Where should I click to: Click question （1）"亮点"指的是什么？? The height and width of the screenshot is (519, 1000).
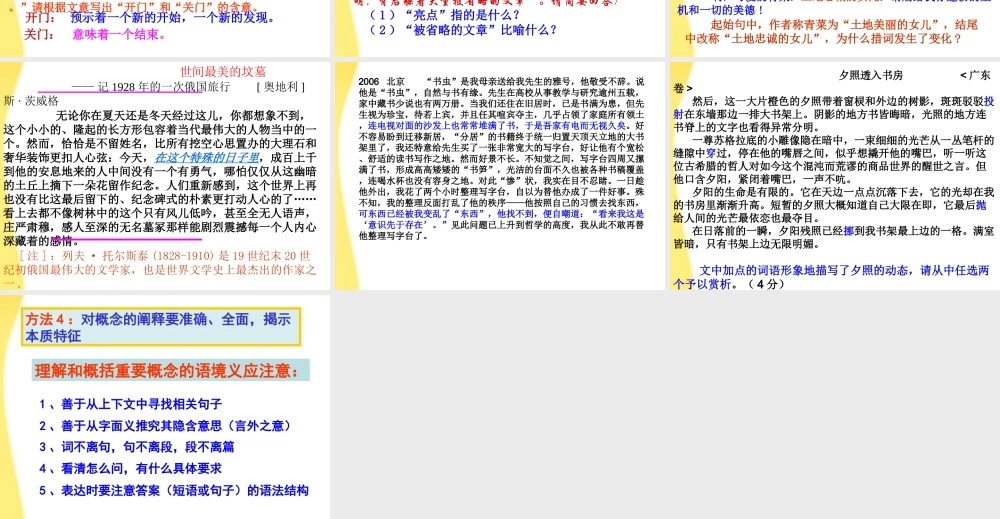coord(445,15)
